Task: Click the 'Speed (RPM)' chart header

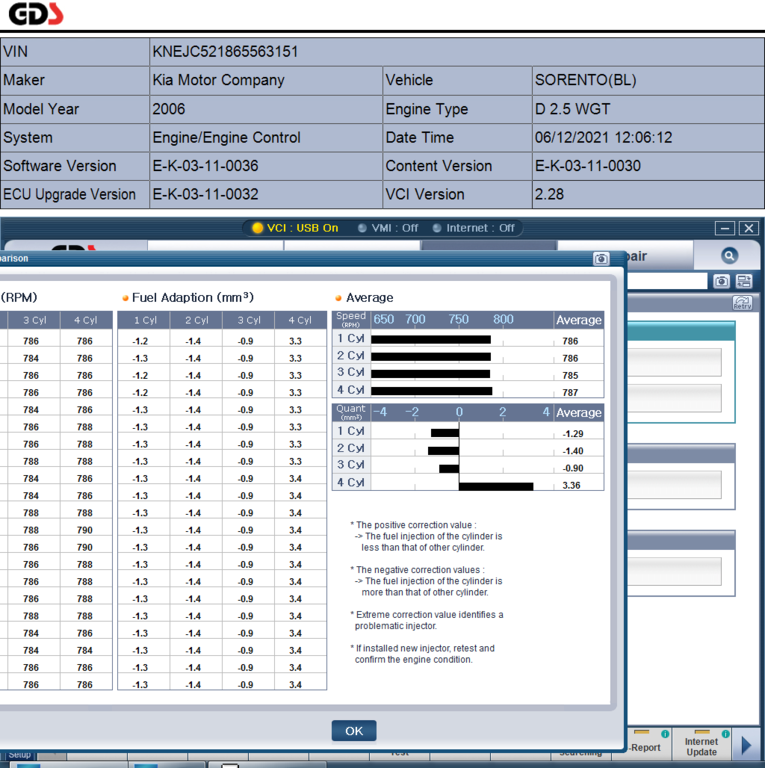Action: point(351,319)
